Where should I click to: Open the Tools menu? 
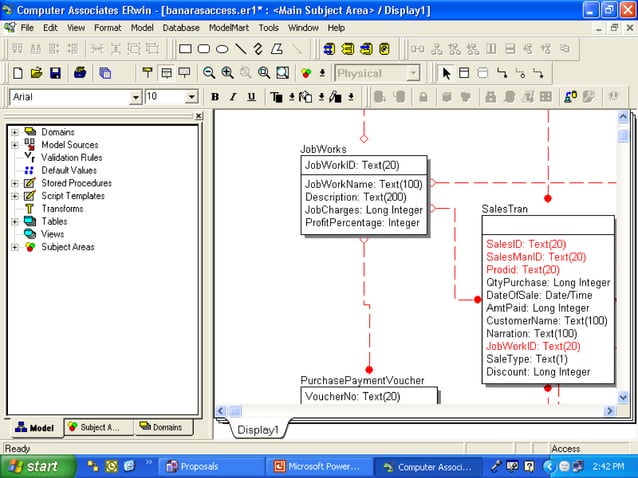269,28
